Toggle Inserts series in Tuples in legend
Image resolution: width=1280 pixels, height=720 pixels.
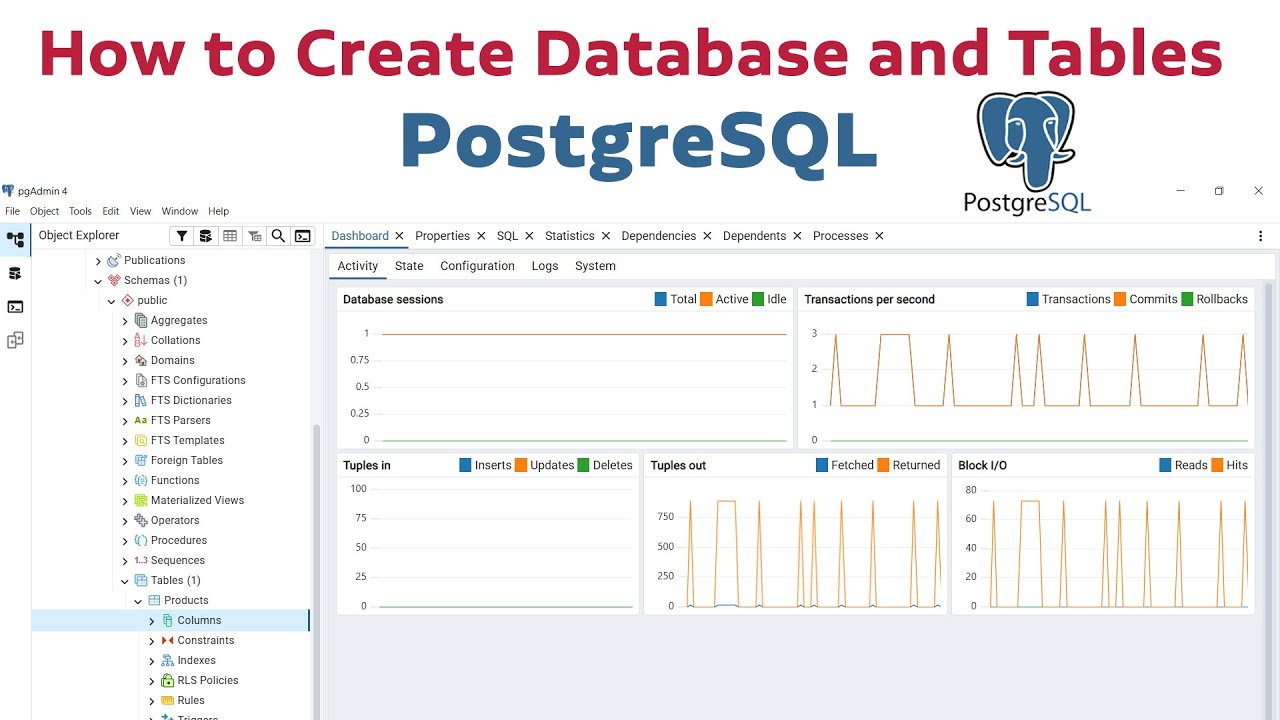tap(485, 465)
